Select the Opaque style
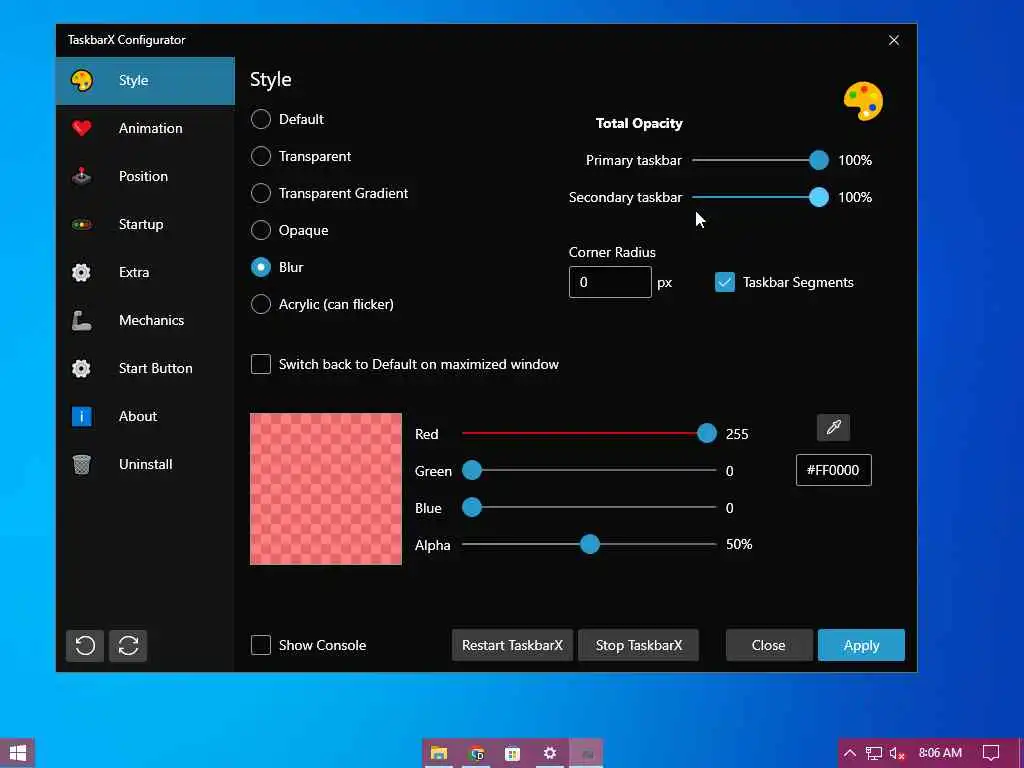This screenshot has height=768, width=1024. point(261,230)
